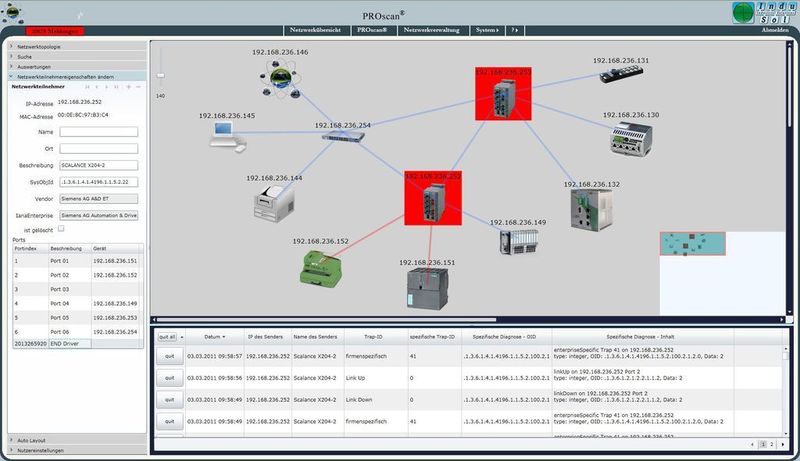The image size is (800, 461).
Task: Open the Netzwerkübersicht menu
Action: pyautogui.click(x=315, y=30)
